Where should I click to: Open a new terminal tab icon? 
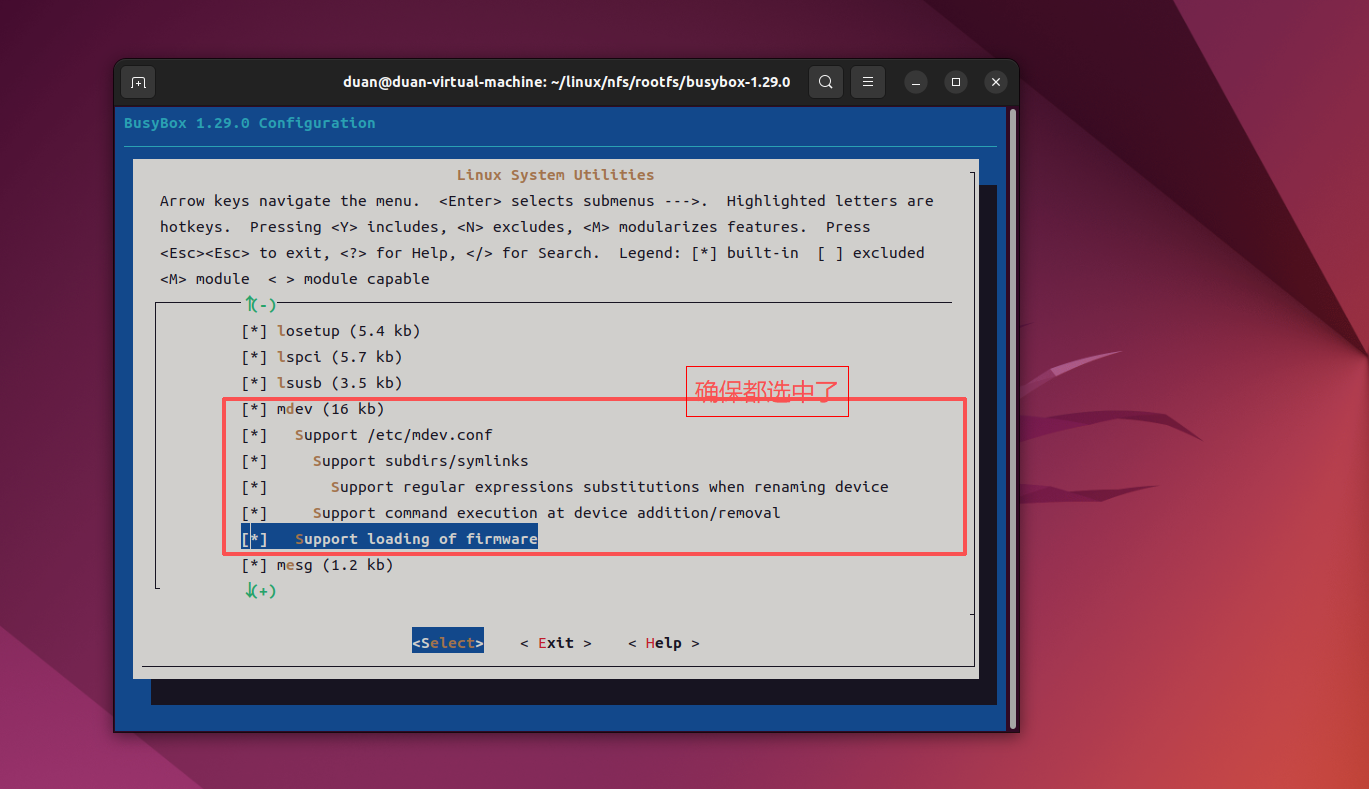138,82
